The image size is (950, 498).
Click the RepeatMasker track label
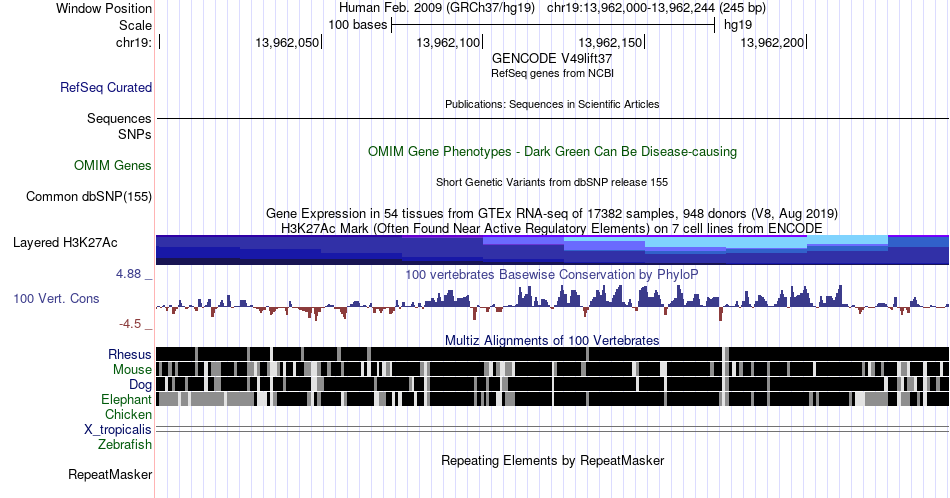click(110, 474)
